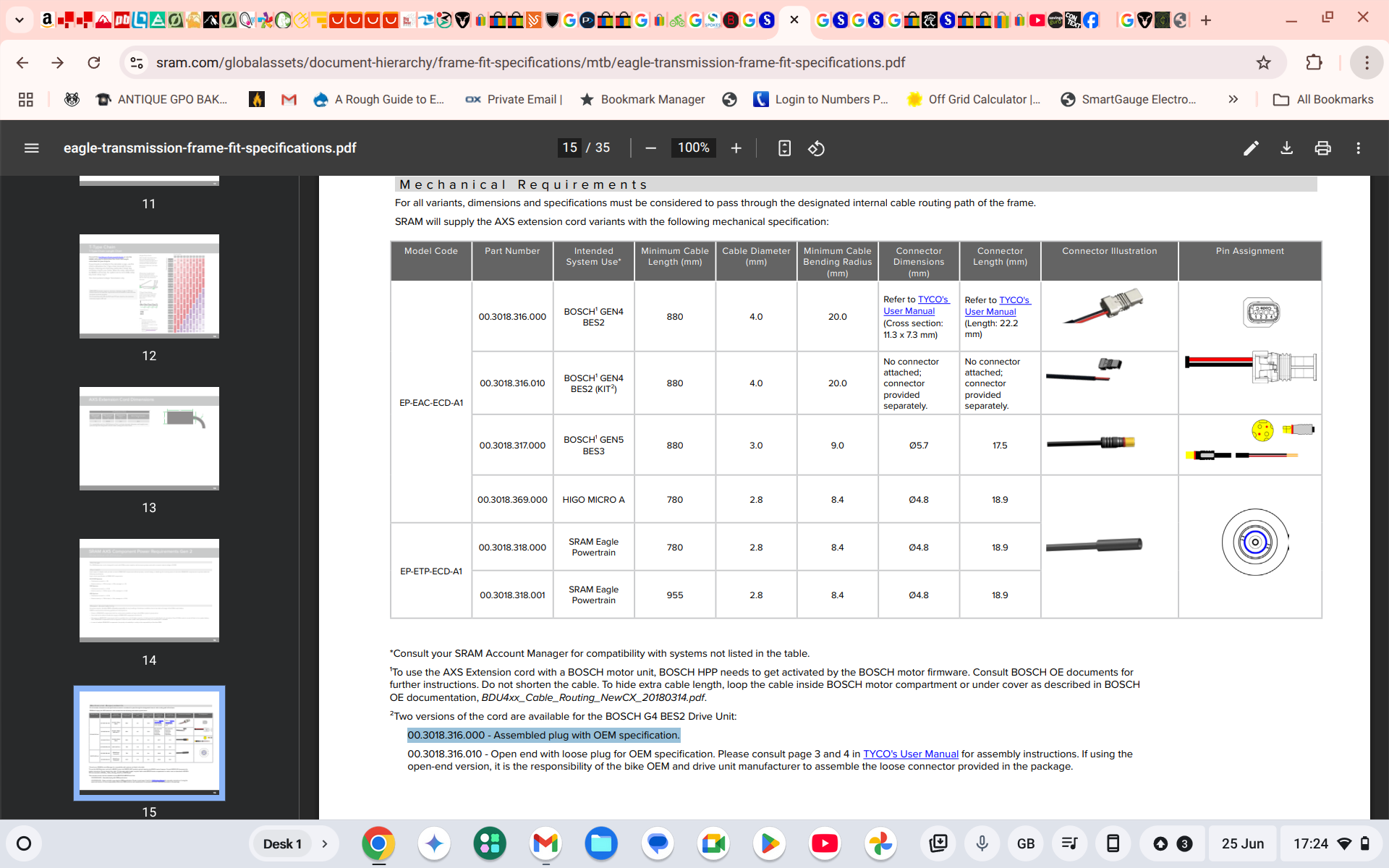Image resolution: width=1389 pixels, height=868 pixels.
Task: Switch the GB keyboard input method
Action: click(x=1025, y=843)
